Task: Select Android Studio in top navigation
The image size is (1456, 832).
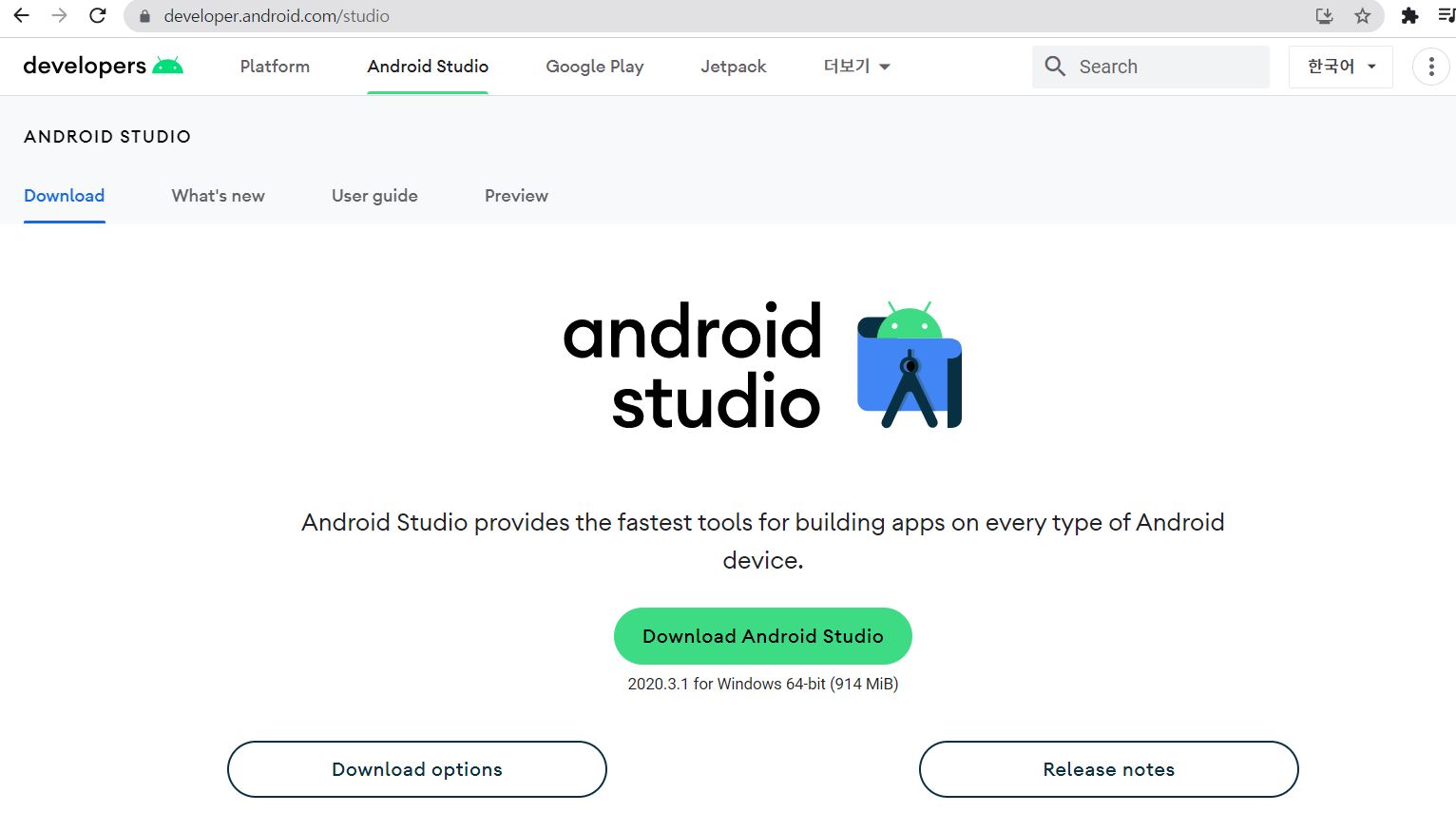Action: [428, 67]
